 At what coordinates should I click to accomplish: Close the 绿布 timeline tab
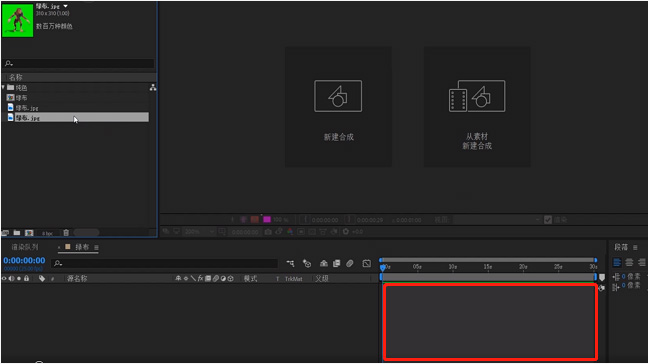click(x=59, y=247)
